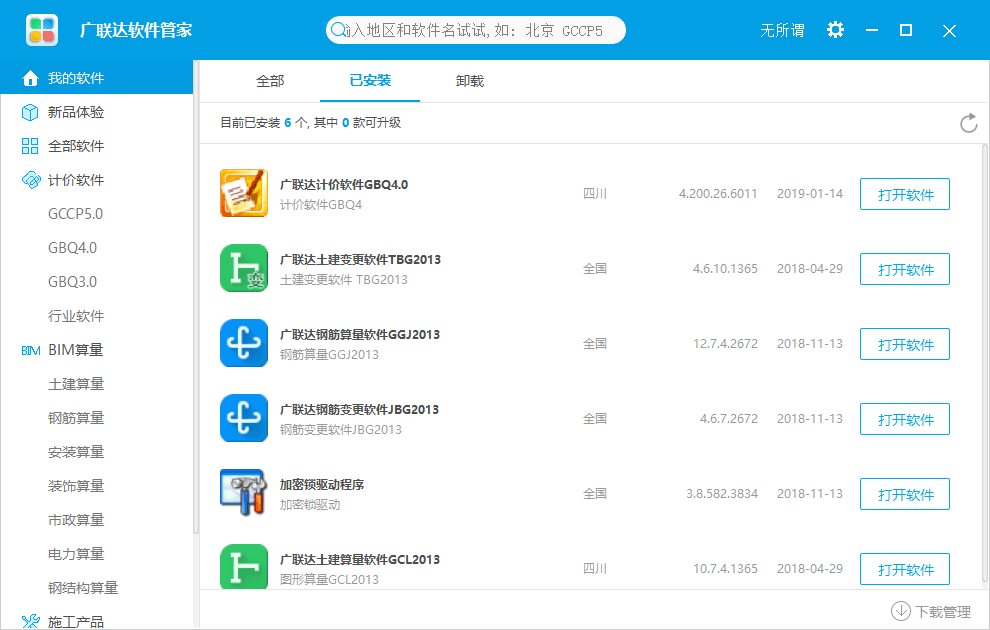Click the grid icon beside 全部软件

(30, 146)
